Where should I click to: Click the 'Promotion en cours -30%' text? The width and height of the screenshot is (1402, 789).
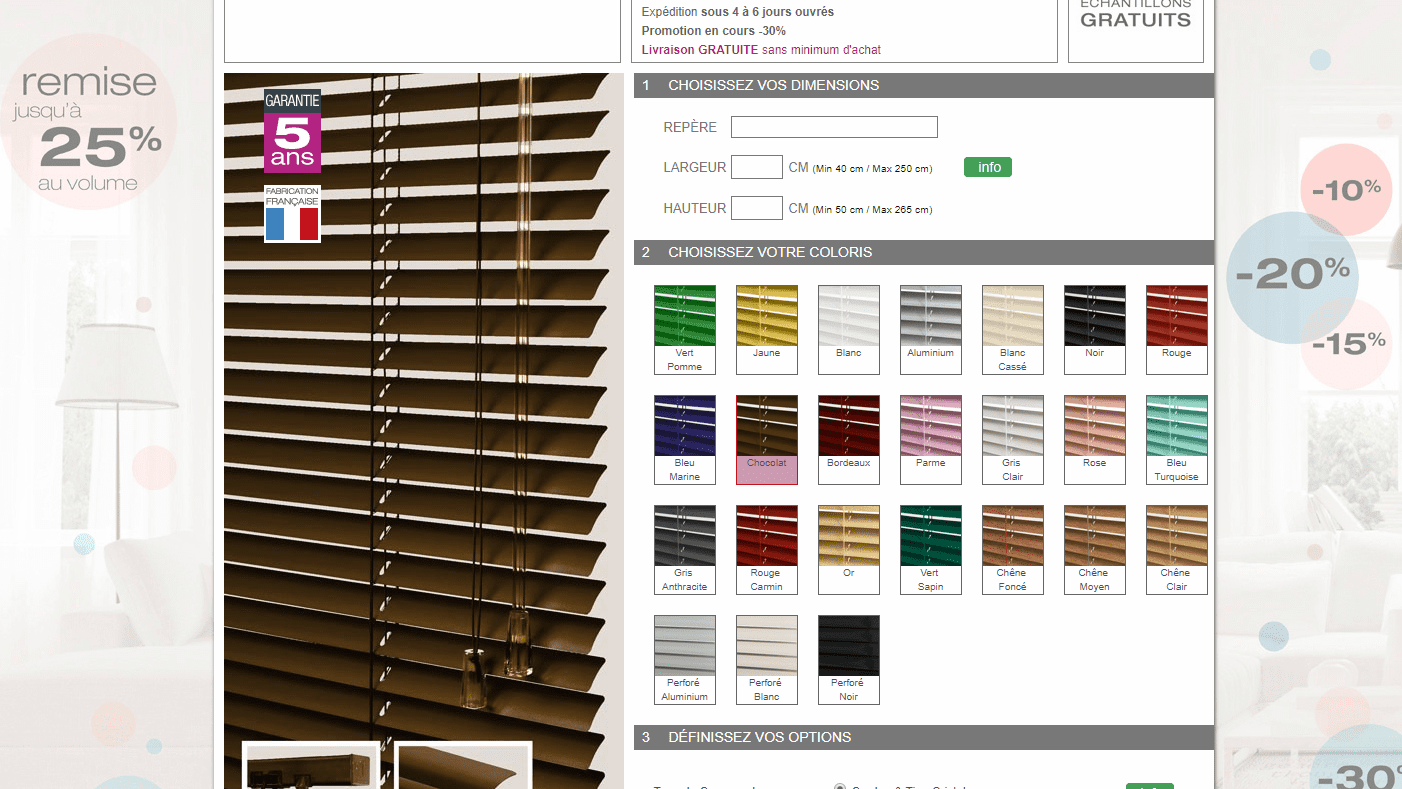coord(714,31)
